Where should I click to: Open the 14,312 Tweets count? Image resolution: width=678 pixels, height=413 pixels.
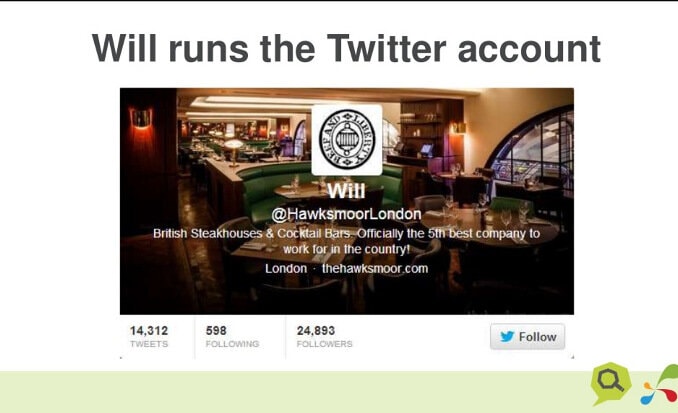click(149, 337)
